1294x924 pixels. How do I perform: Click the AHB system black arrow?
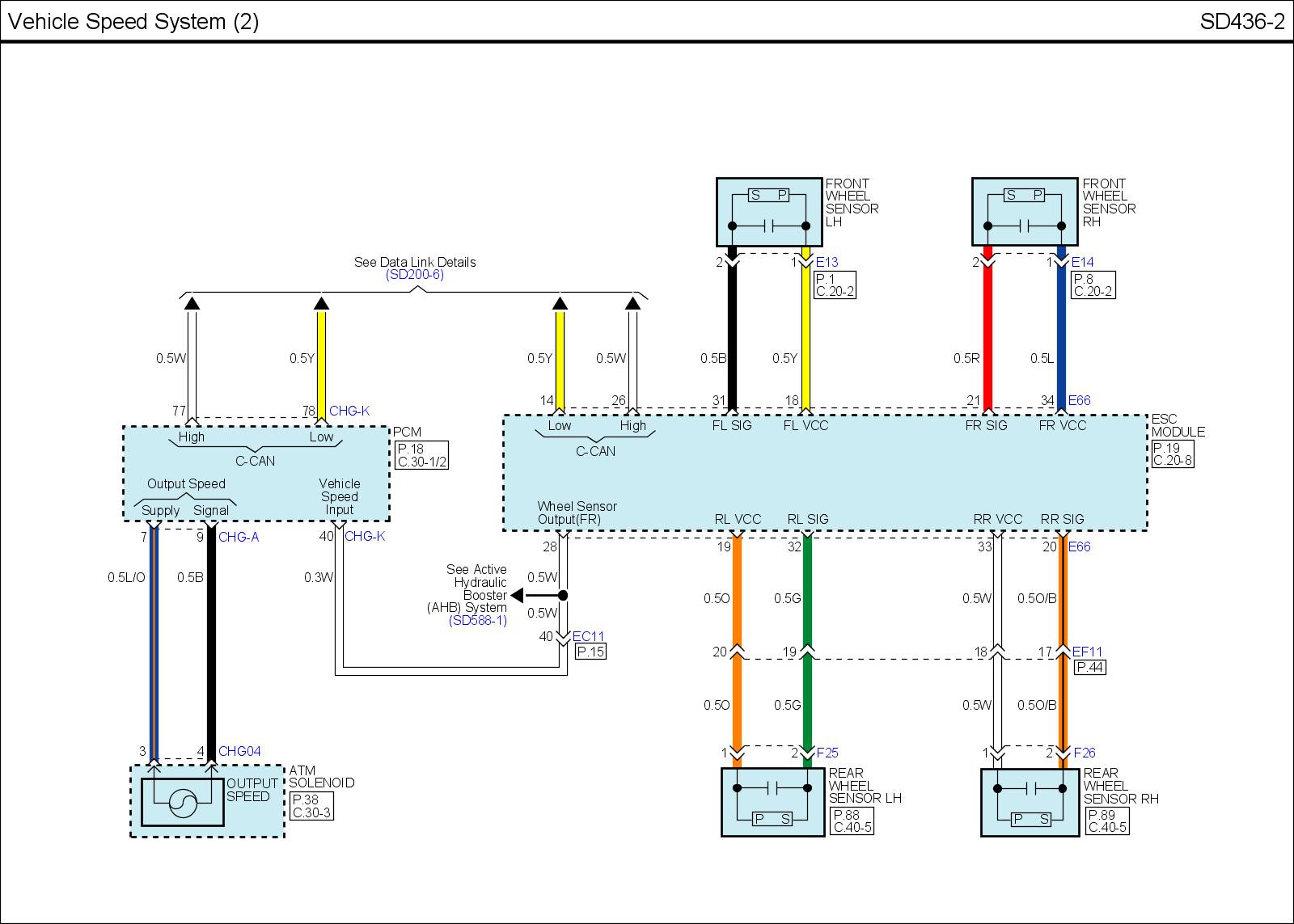point(517,596)
